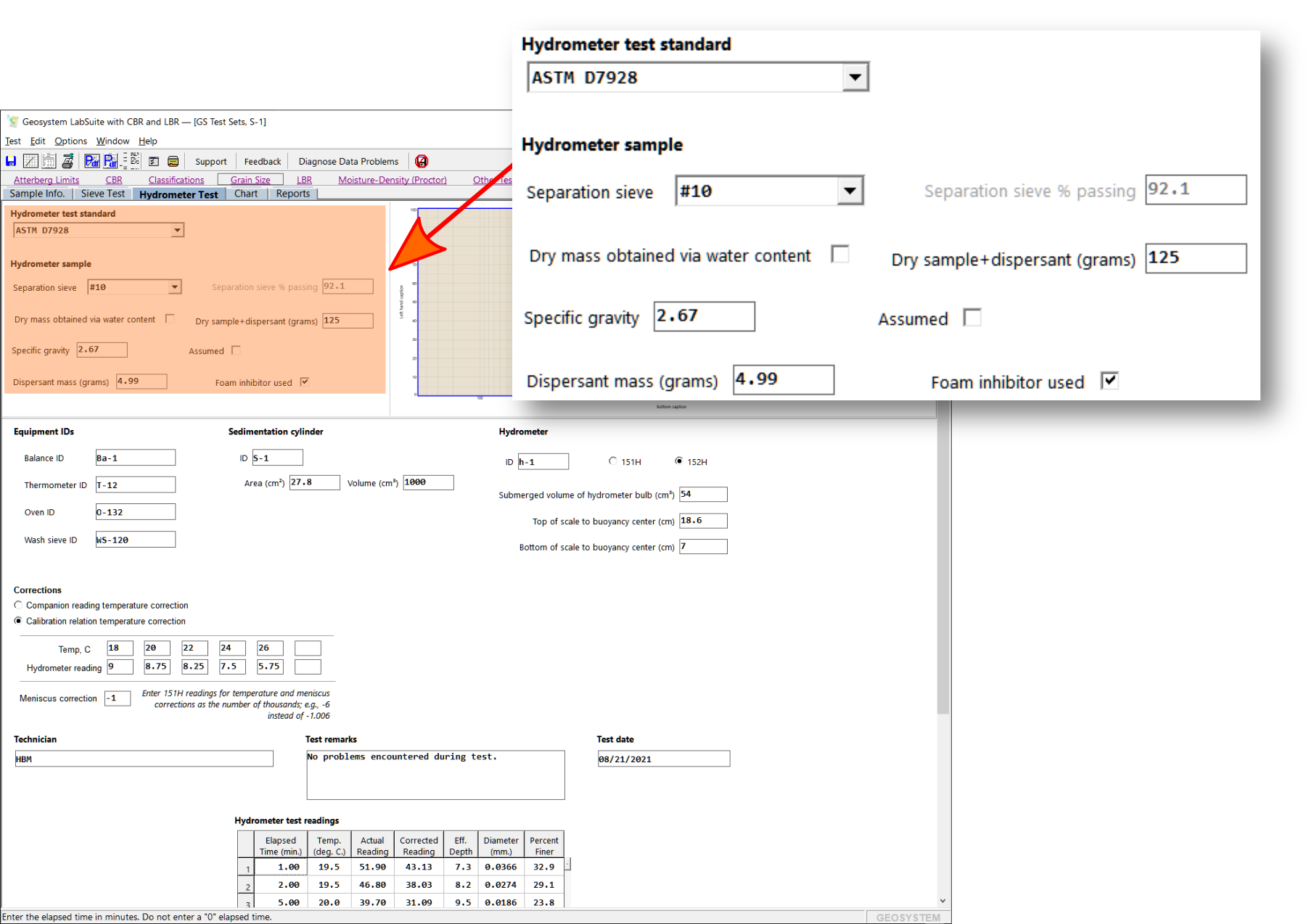Switch to the Sieve Test tab
This screenshot has height=924, width=1306.
102,194
